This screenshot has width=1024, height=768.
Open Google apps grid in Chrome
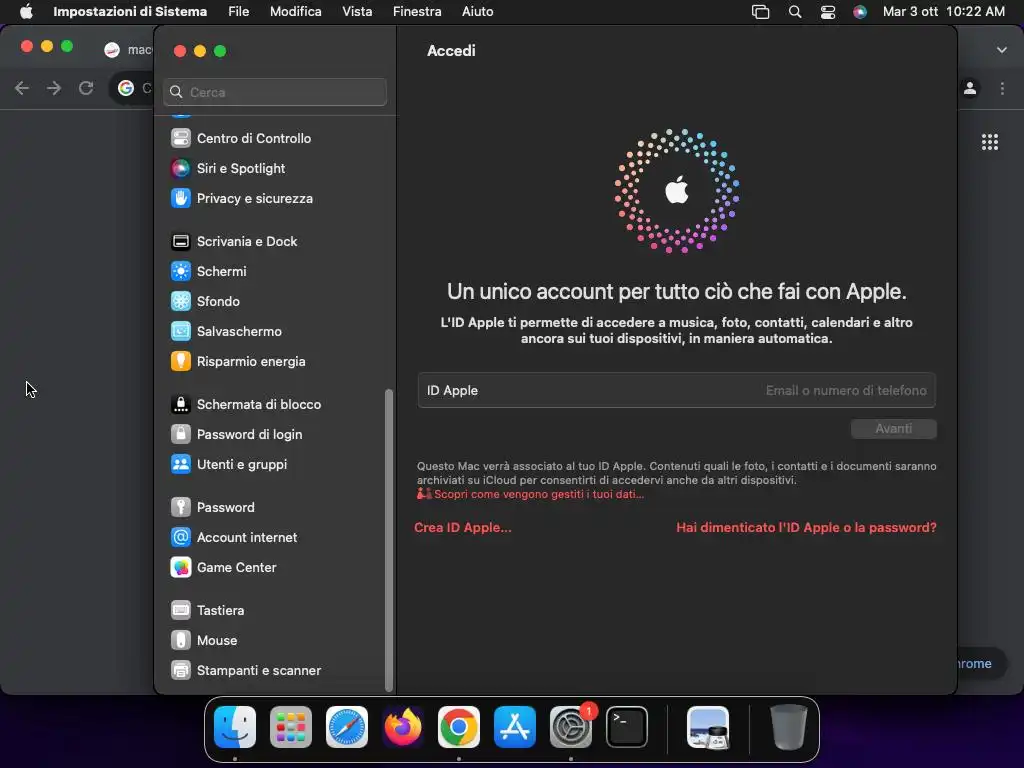pyautogui.click(x=990, y=142)
